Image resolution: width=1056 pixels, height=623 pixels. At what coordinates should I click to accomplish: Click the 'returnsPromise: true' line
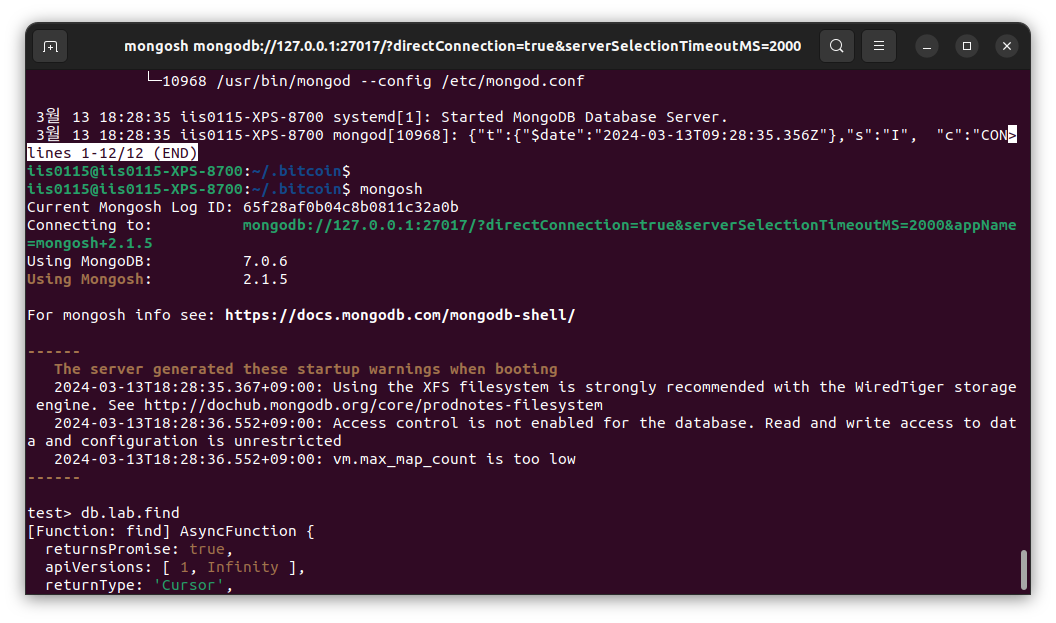coord(139,550)
